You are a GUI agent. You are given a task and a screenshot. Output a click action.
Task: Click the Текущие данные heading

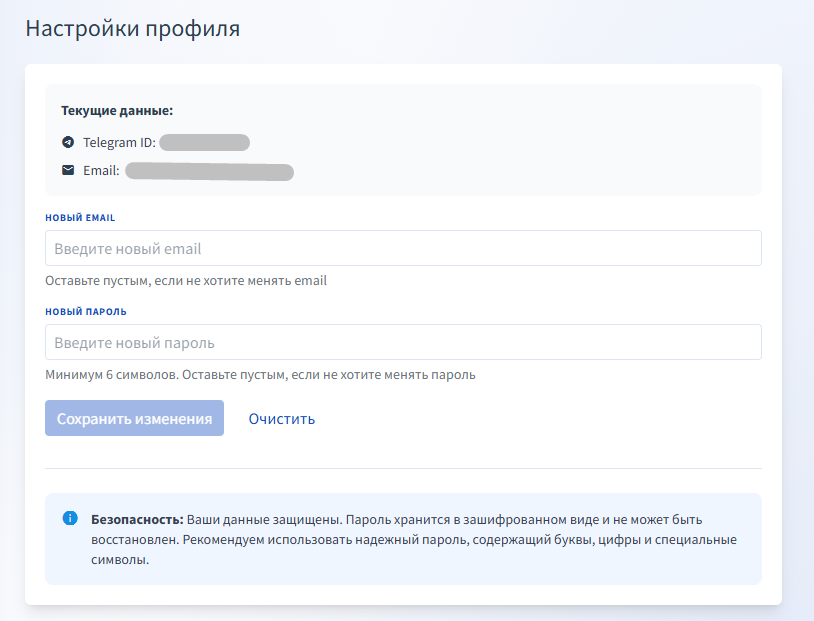117,110
